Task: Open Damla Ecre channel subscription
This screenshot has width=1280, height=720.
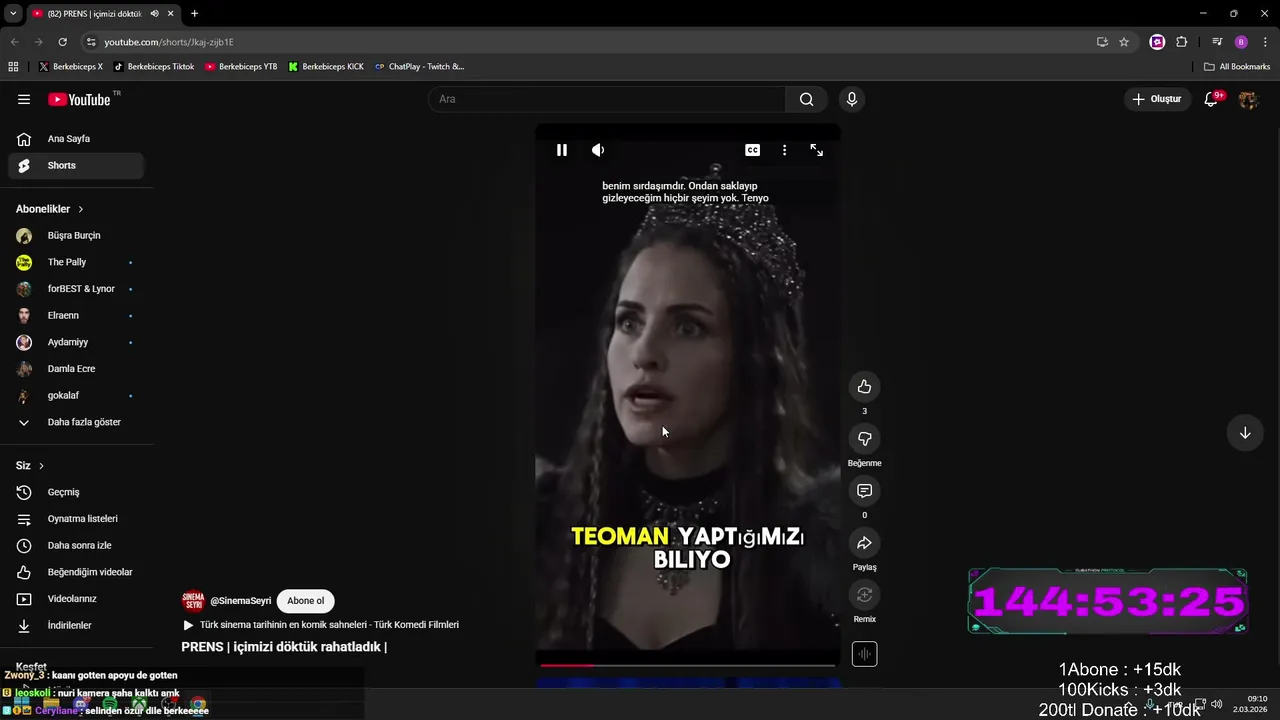Action: click(76, 369)
